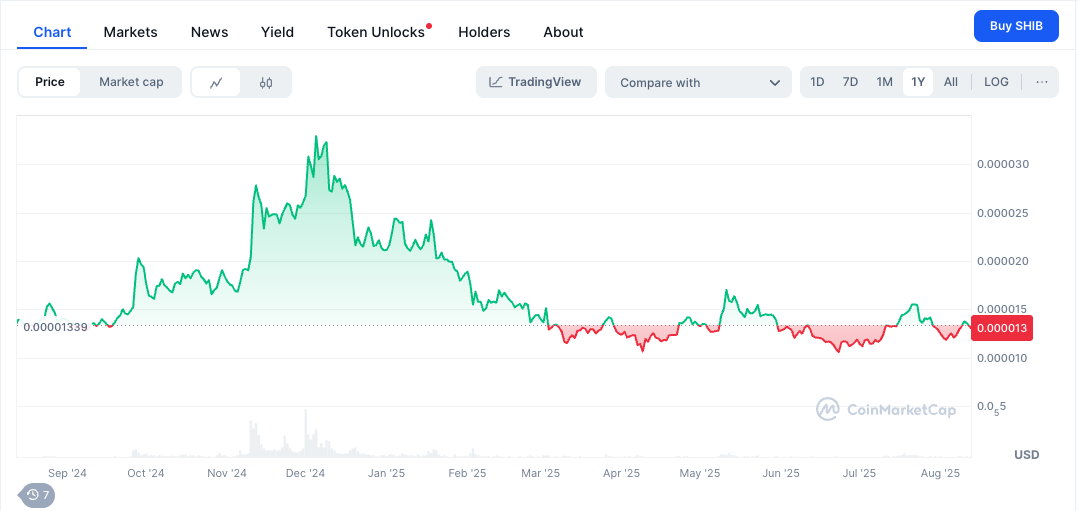
Task: Expand the Compare with dropdown
Action: click(698, 83)
